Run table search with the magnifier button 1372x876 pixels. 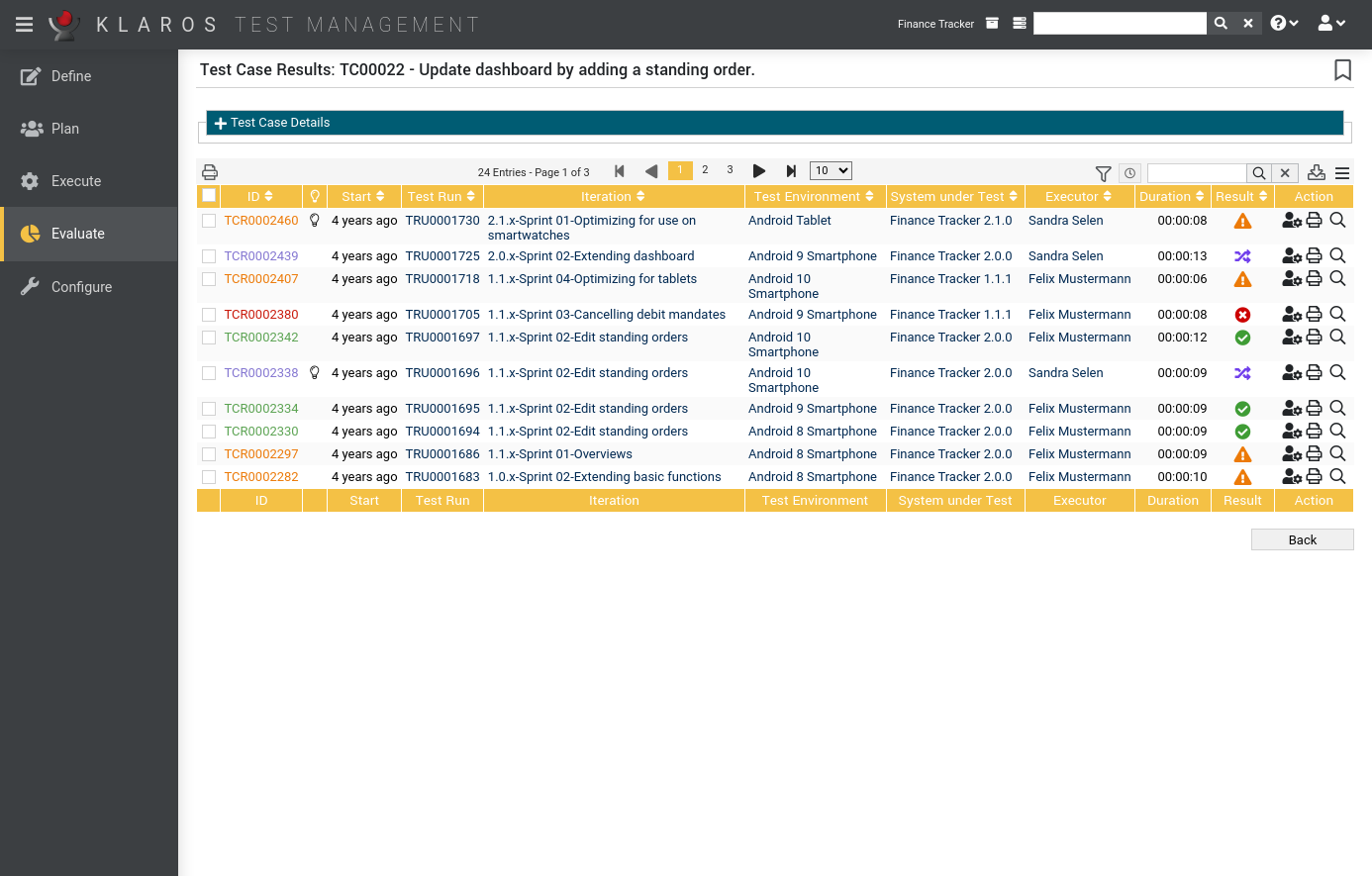(1258, 173)
